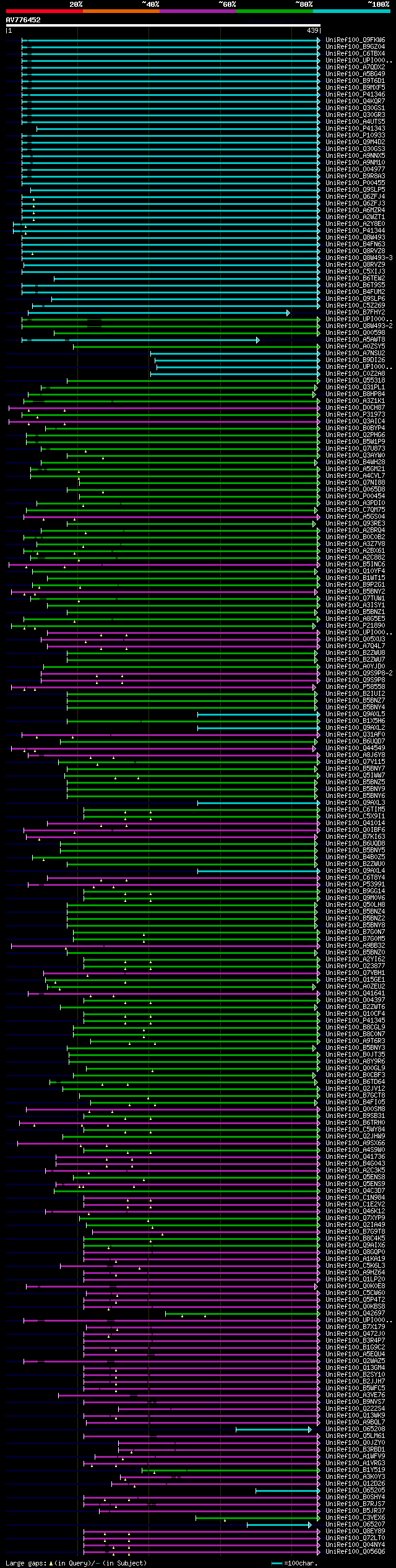
Task: Select label UniRef100_Q9M4D2
Action: click(355, 142)
